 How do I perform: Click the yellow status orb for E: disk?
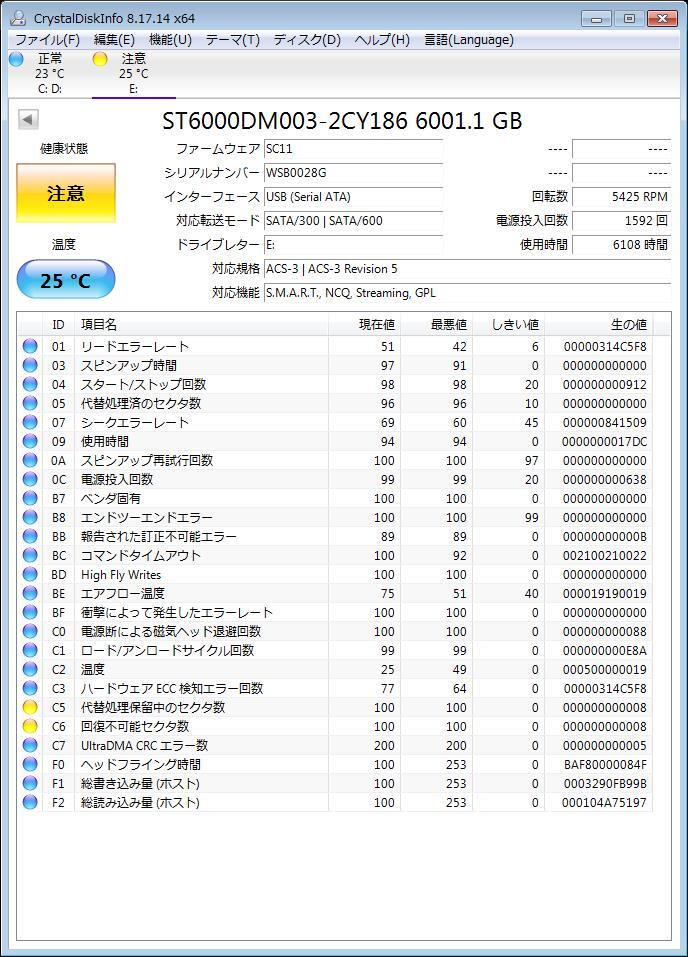pyautogui.click(x=100, y=59)
